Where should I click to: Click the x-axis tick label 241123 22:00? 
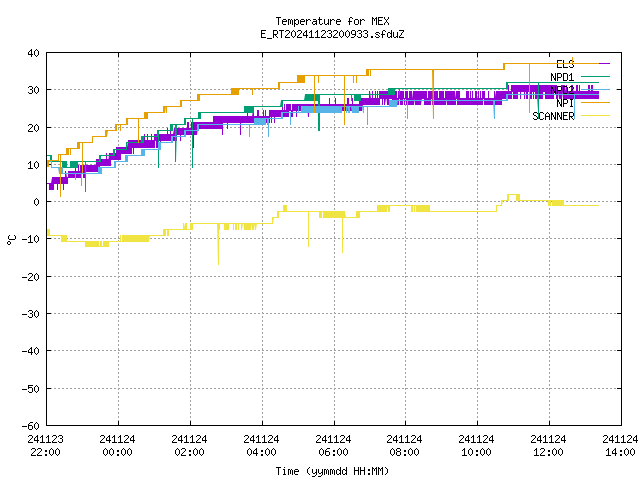point(46,446)
